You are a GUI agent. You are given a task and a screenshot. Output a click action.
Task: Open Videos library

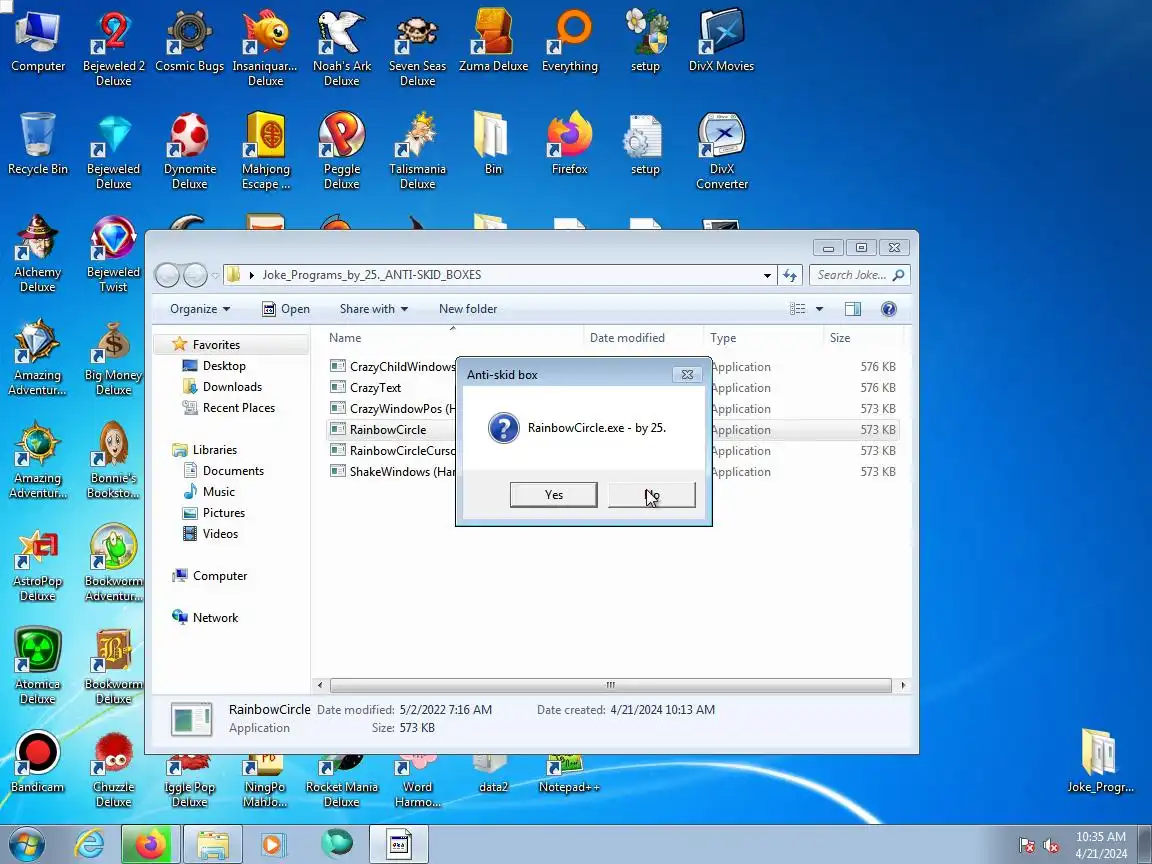point(220,534)
